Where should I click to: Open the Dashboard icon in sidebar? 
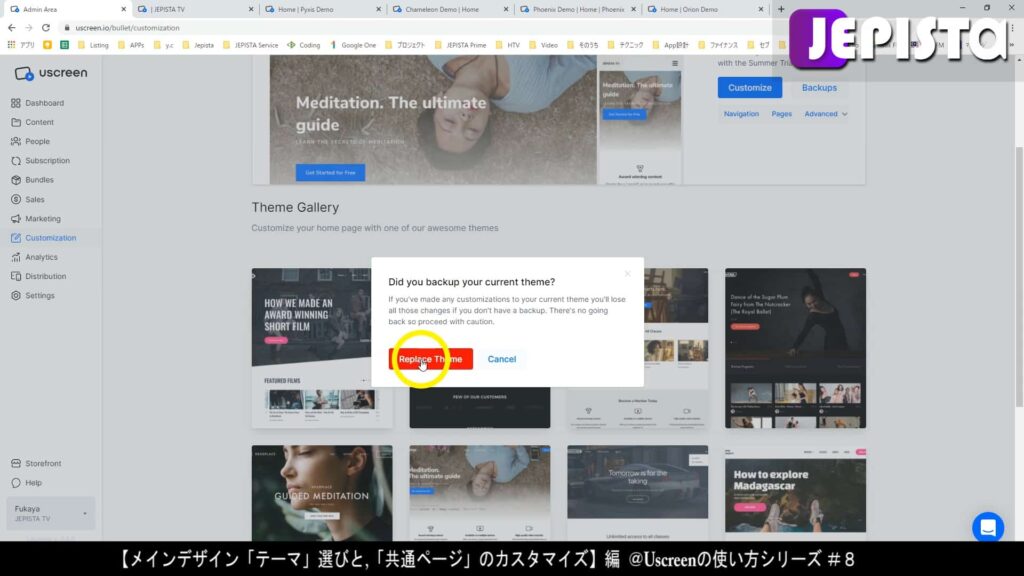pos(16,103)
